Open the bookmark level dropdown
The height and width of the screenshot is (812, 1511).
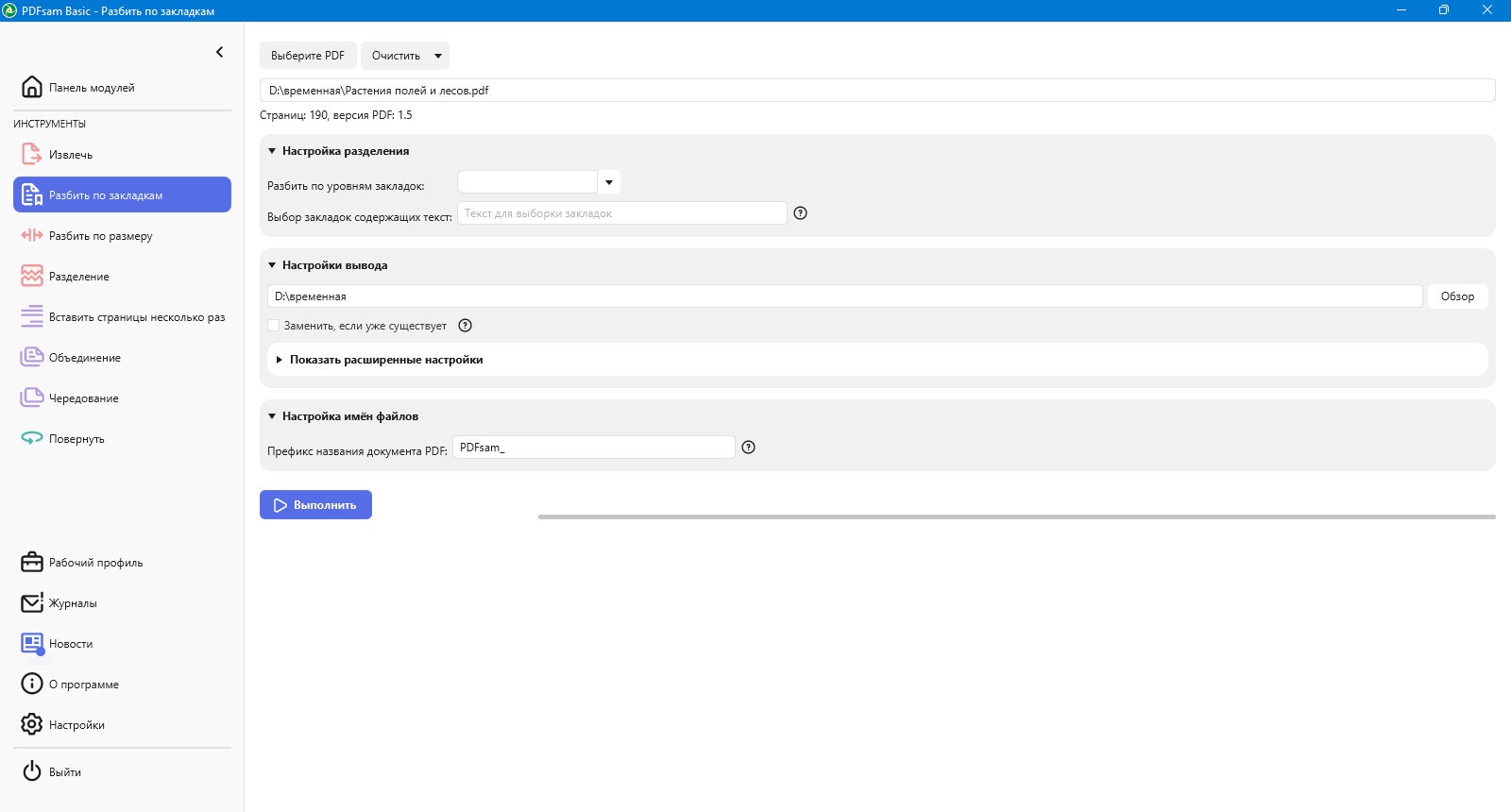pyautogui.click(x=609, y=182)
